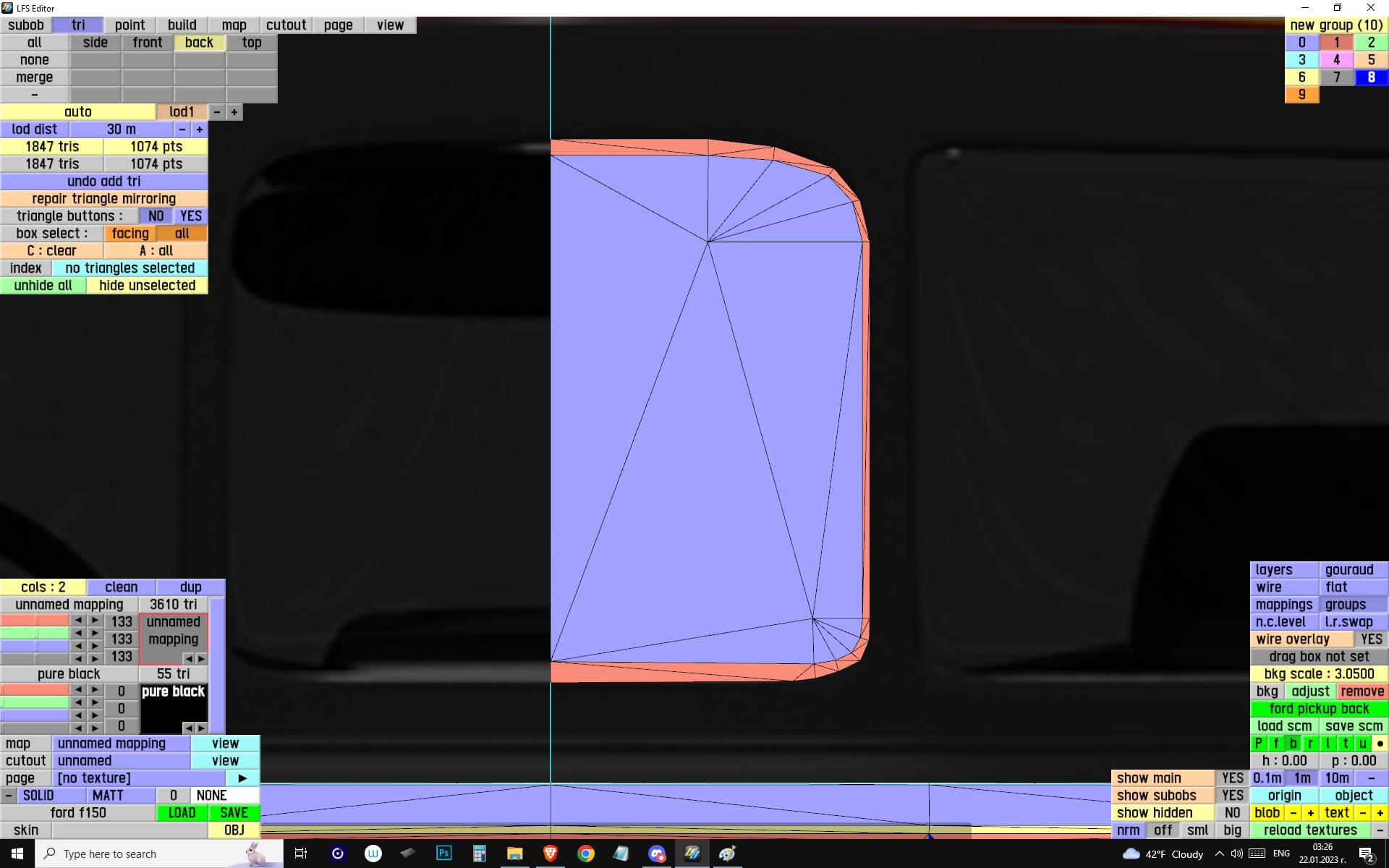Viewport: 1389px width, 868px height.
Task: Click the page texture right arrow button
Action: tap(242, 778)
